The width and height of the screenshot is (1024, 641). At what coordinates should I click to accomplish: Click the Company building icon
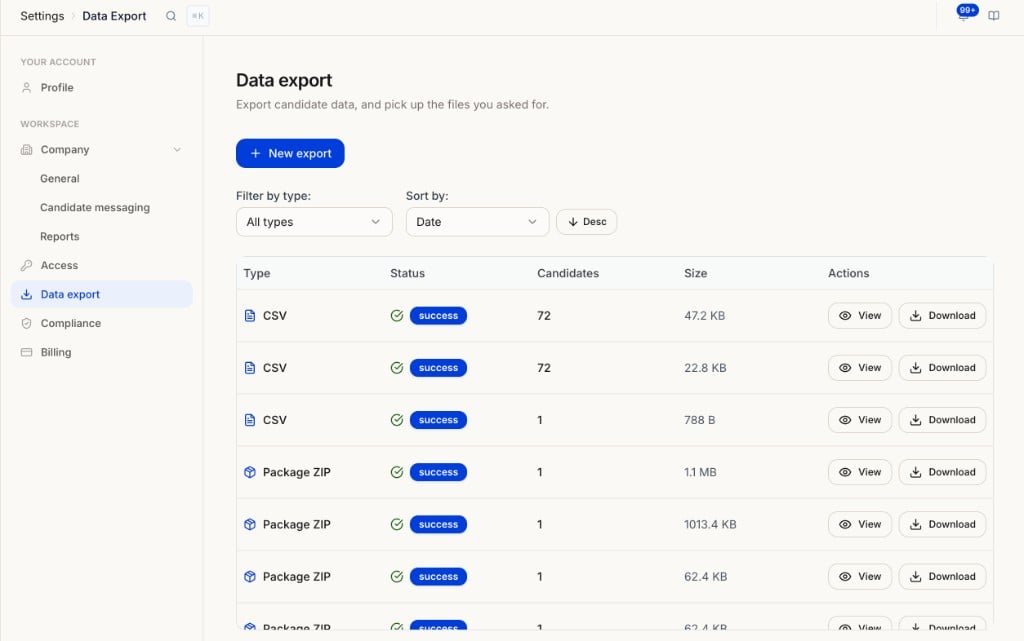pos(27,149)
